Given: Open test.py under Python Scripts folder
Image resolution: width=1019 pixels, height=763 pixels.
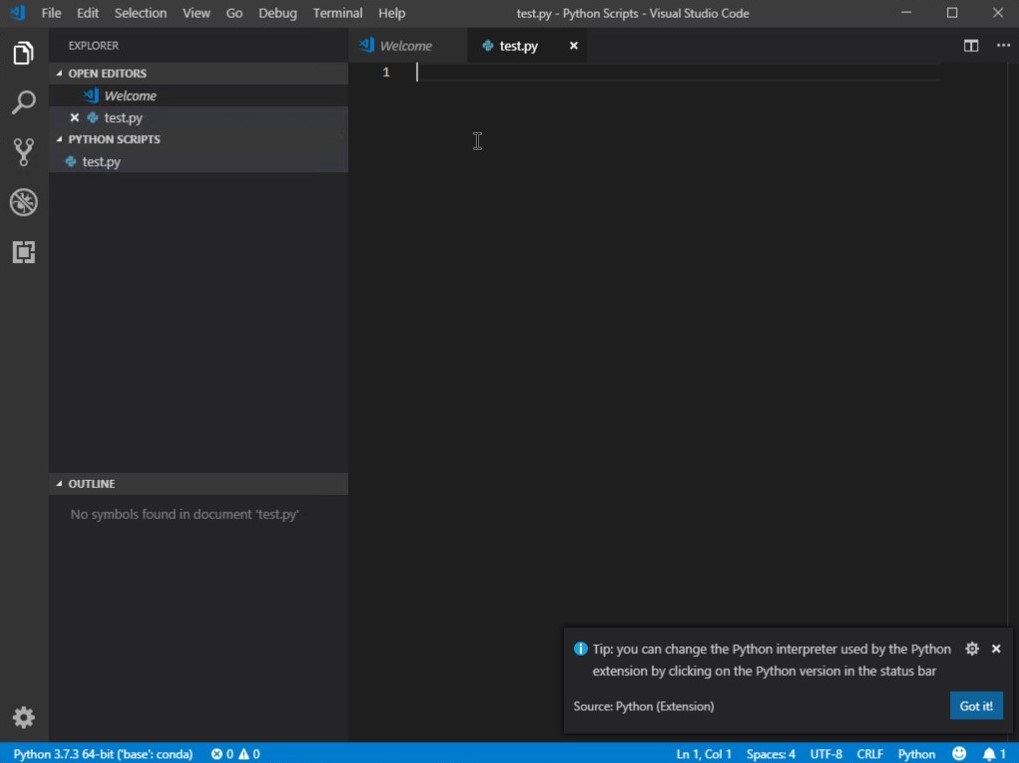Looking at the screenshot, I should tap(199, 161).
